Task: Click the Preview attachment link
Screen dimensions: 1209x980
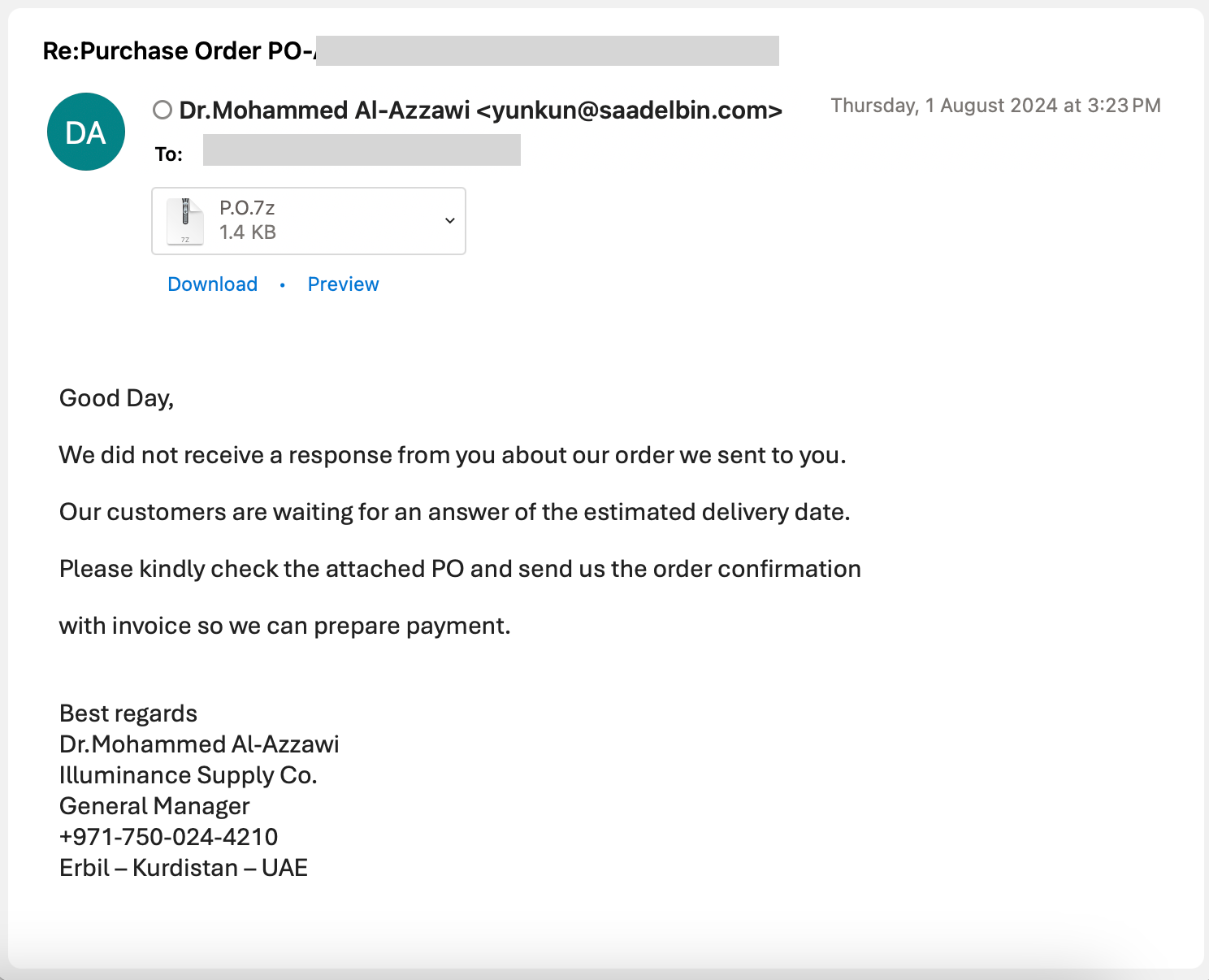Action: click(343, 284)
